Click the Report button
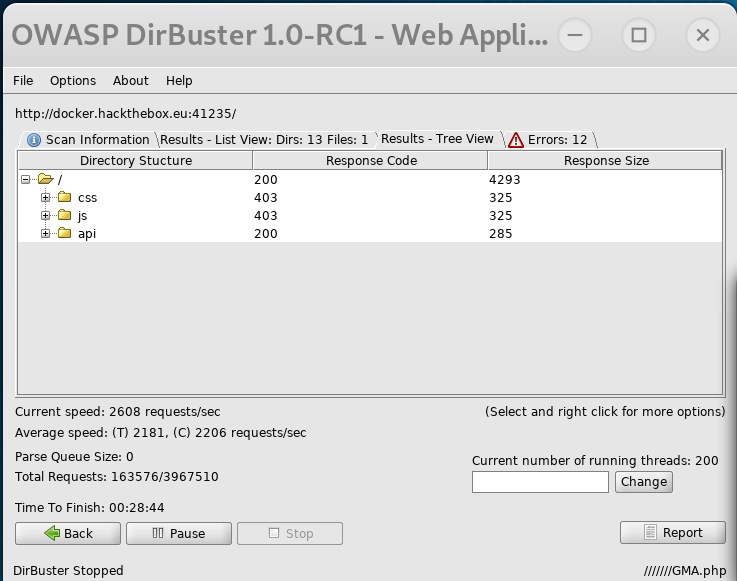The image size is (737, 581). click(x=673, y=533)
